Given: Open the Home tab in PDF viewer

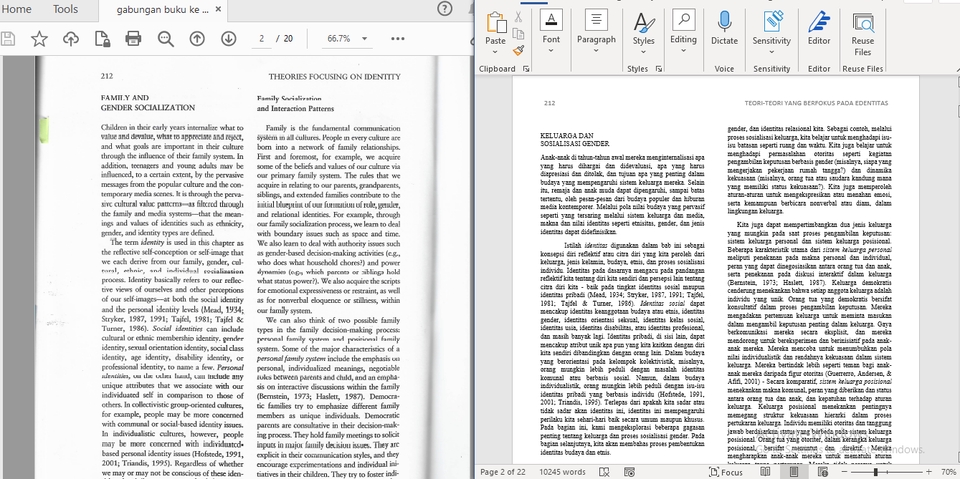Looking at the screenshot, I should [17, 9].
